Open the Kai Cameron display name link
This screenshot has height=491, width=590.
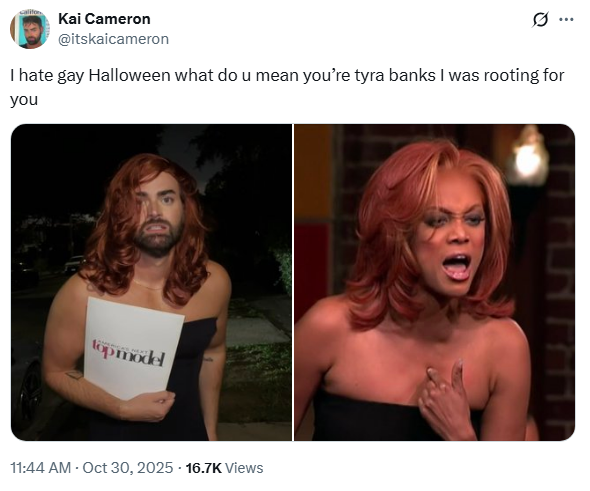(x=104, y=19)
